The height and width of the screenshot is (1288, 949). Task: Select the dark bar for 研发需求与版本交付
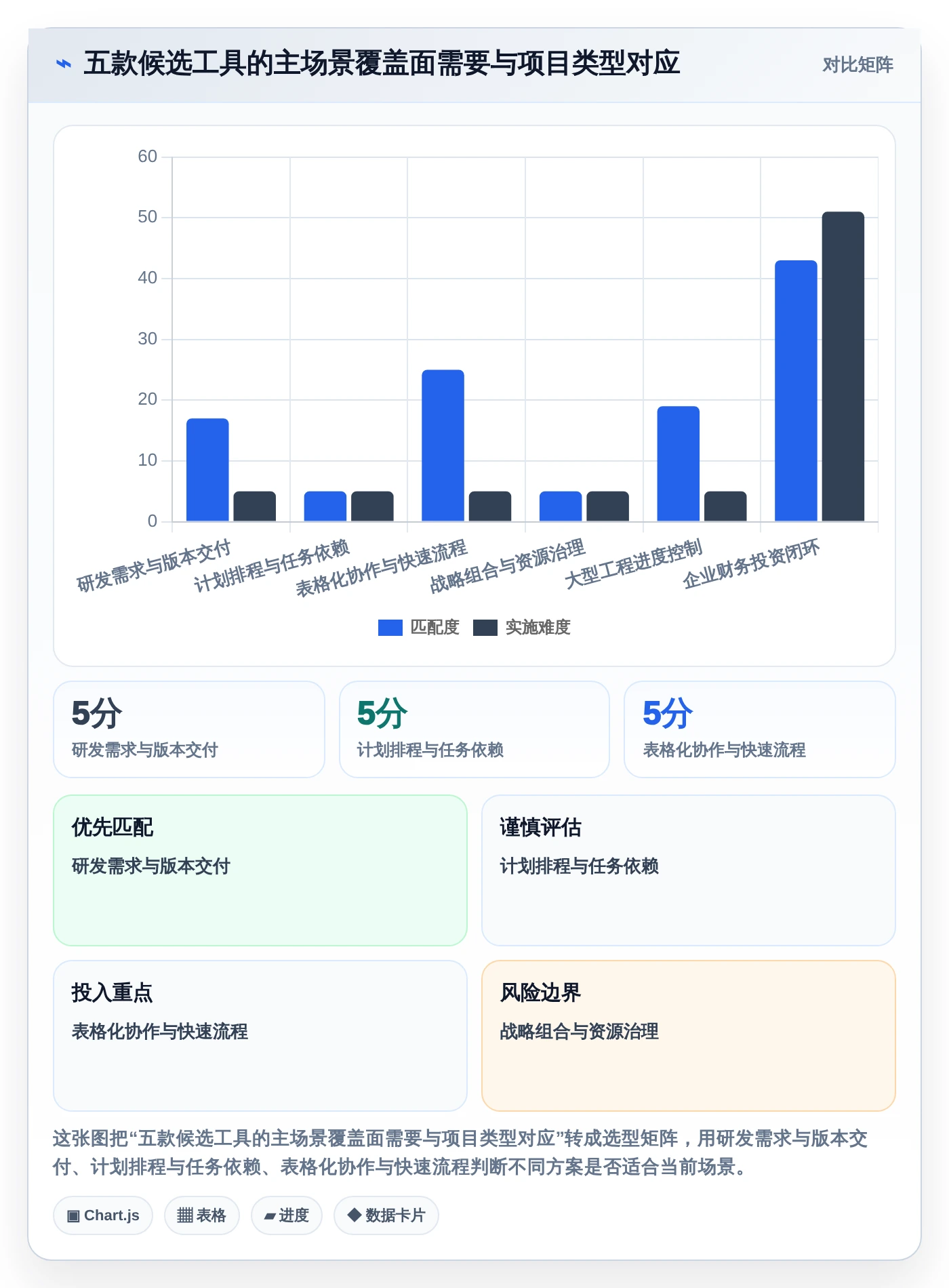pos(255,506)
